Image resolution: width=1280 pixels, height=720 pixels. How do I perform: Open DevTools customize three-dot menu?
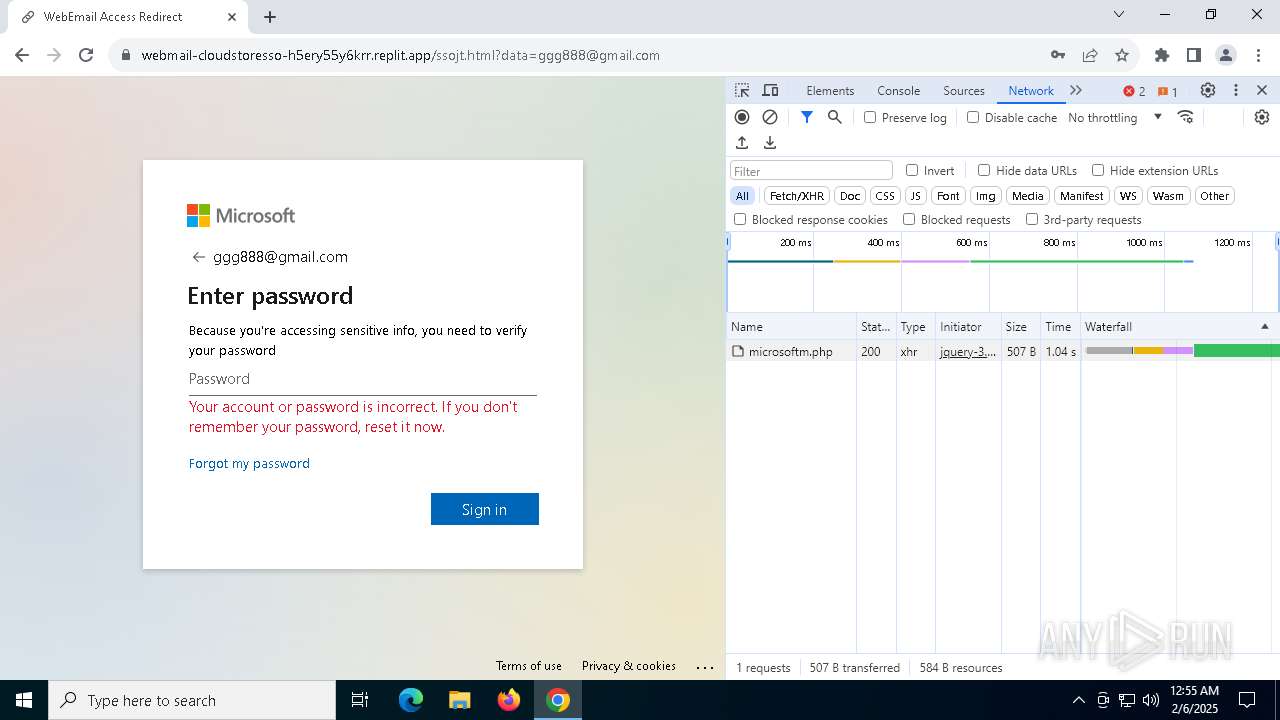coord(1236,90)
